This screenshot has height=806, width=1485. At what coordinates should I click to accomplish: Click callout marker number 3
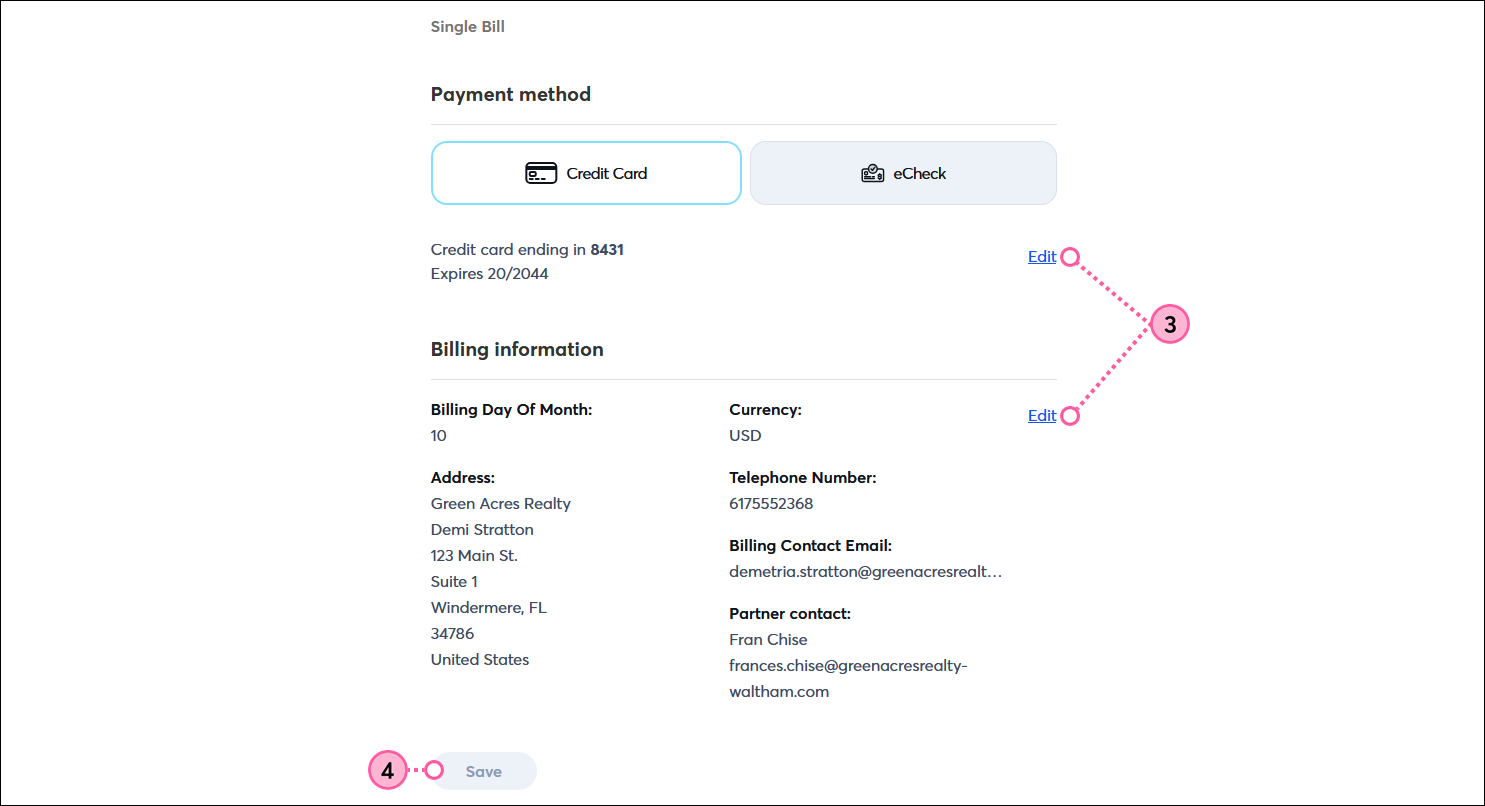pos(1169,323)
